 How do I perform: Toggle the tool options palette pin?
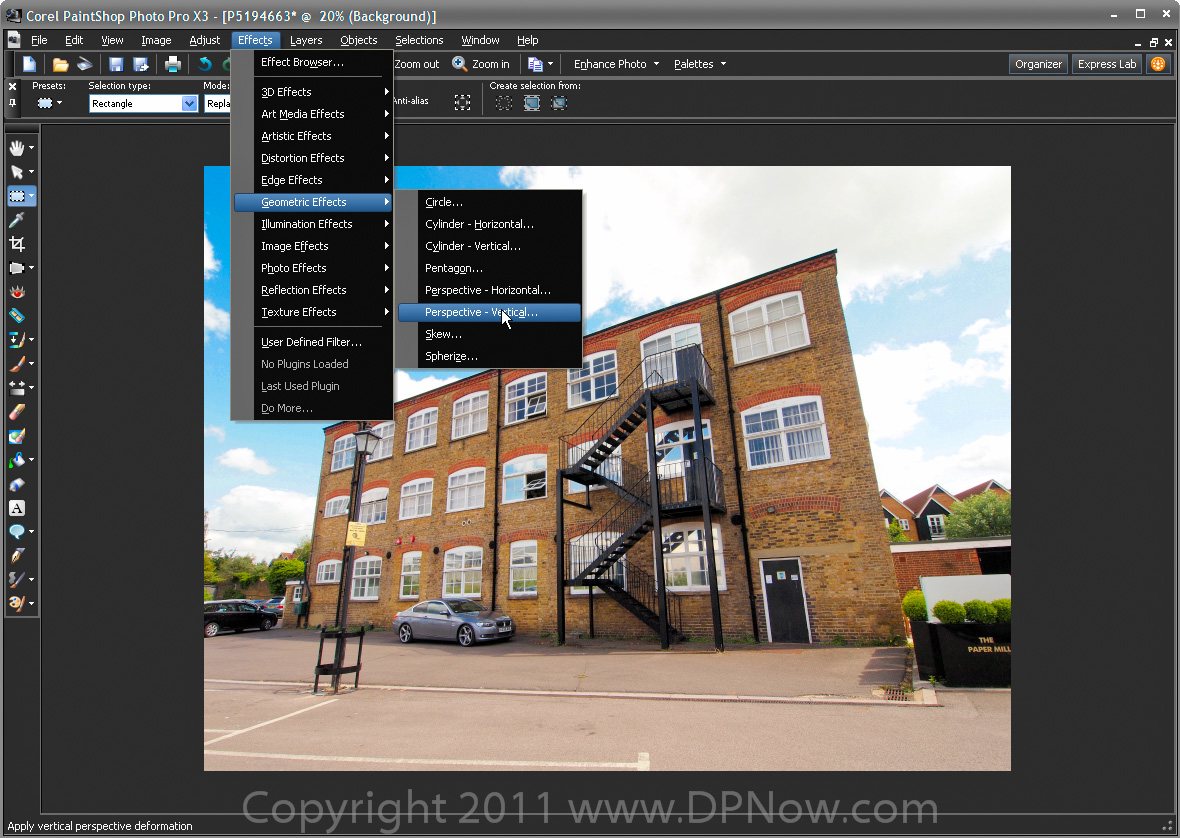pyautogui.click(x=12, y=102)
